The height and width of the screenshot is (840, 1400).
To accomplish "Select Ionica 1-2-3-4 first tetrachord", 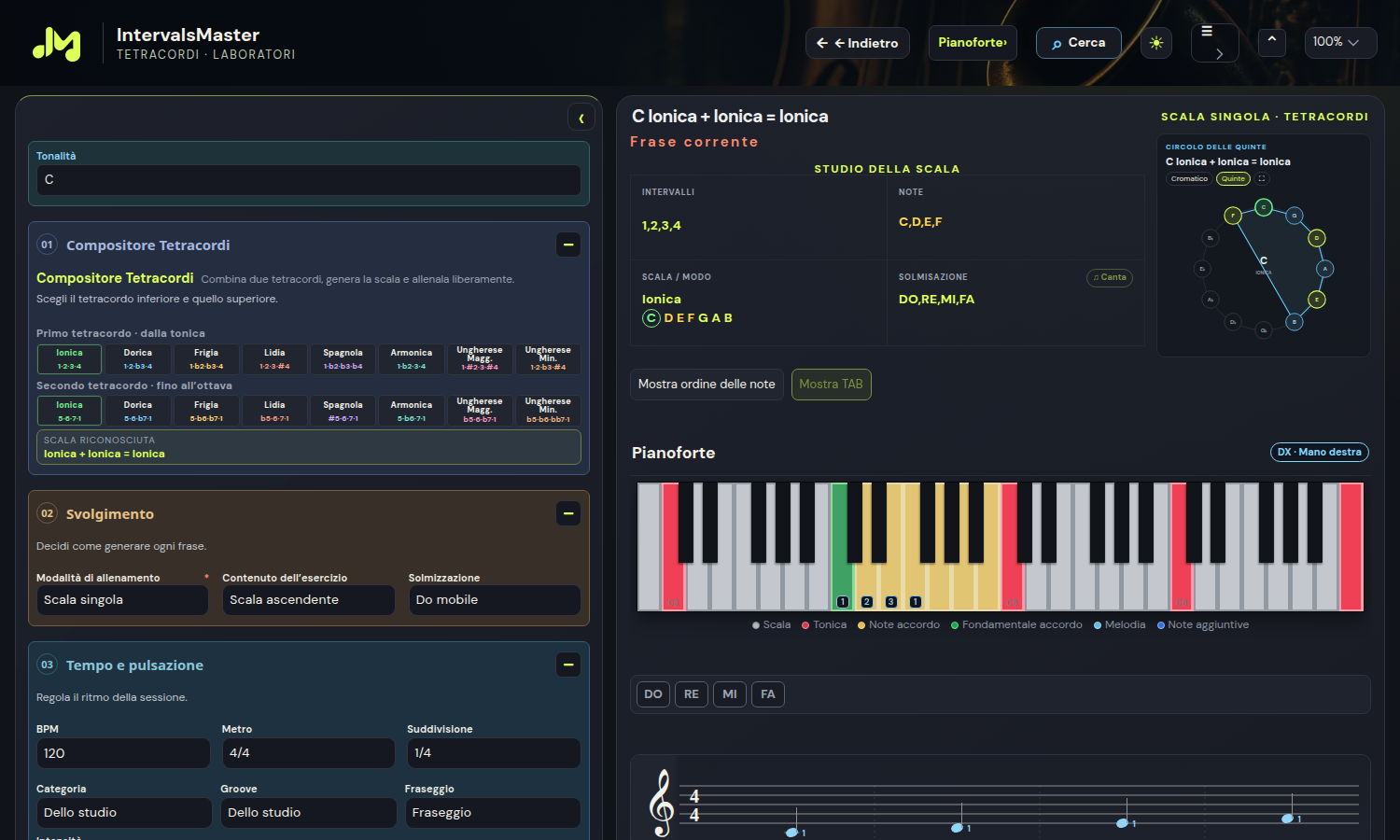I will click(69, 359).
